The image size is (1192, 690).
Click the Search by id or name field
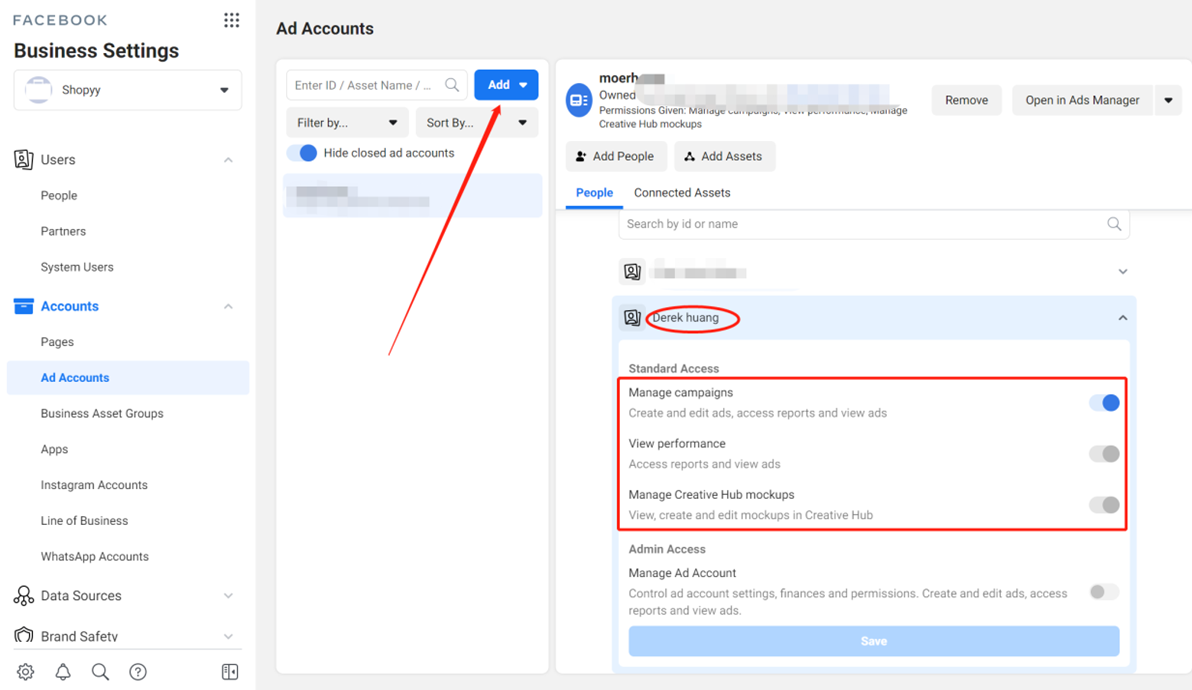[860, 224]
